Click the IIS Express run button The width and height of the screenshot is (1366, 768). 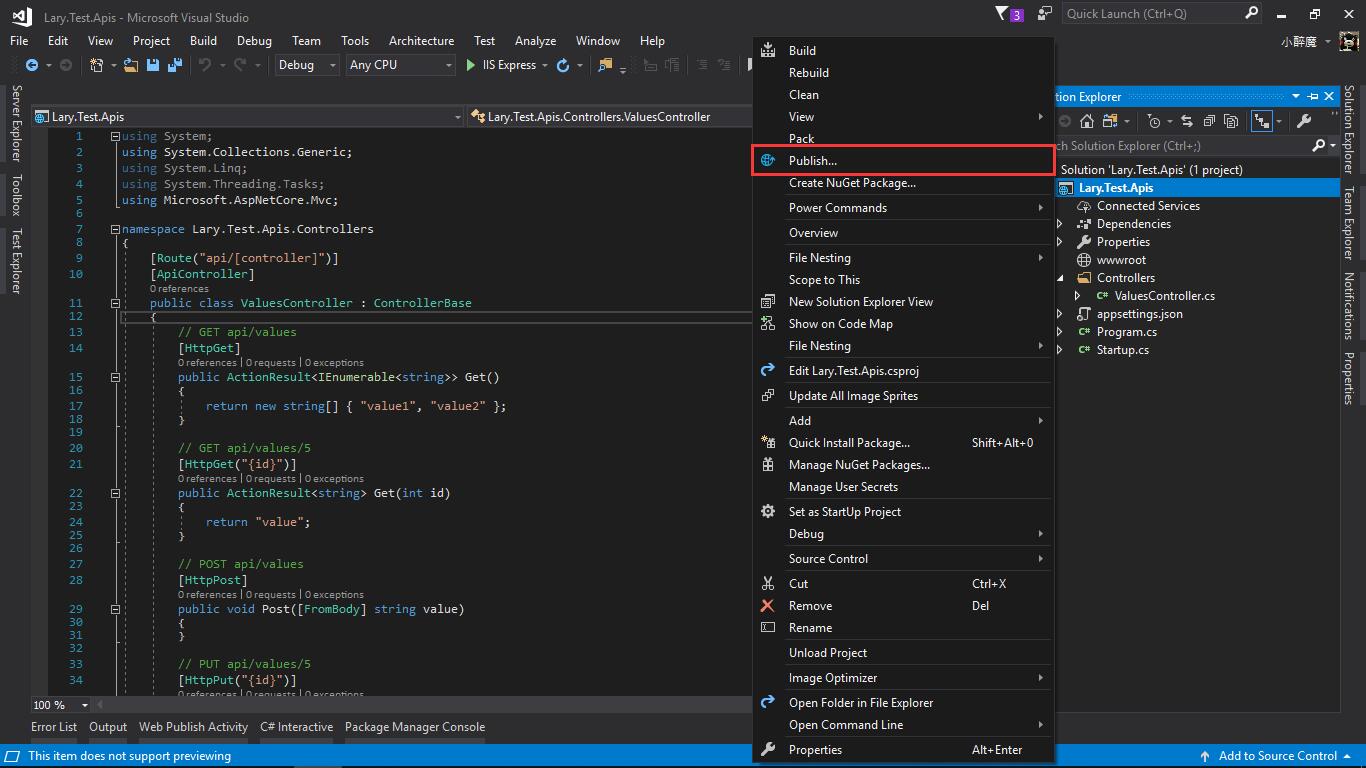tap(501, 65)
